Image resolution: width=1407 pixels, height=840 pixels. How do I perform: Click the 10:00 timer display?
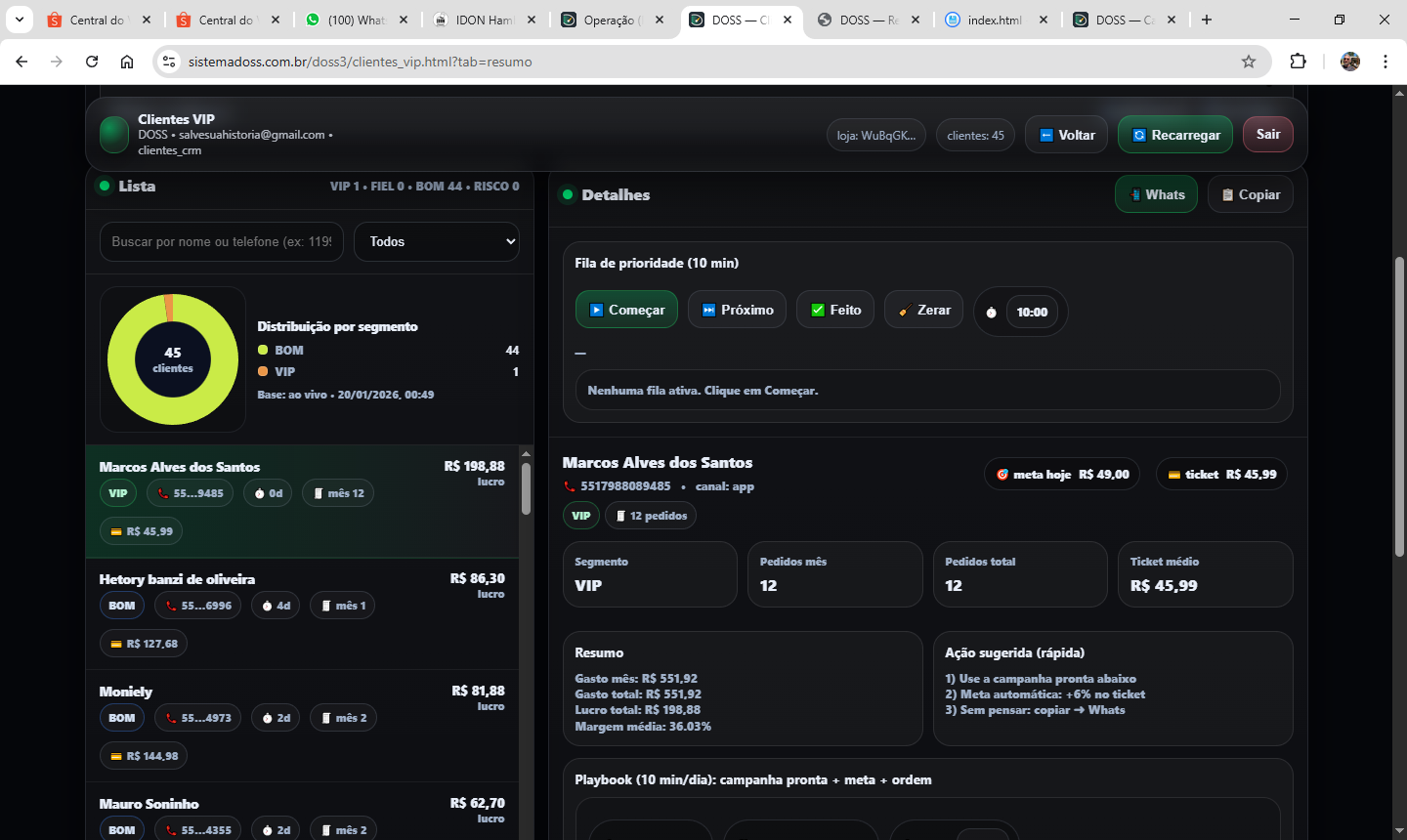coord(1031,312)
